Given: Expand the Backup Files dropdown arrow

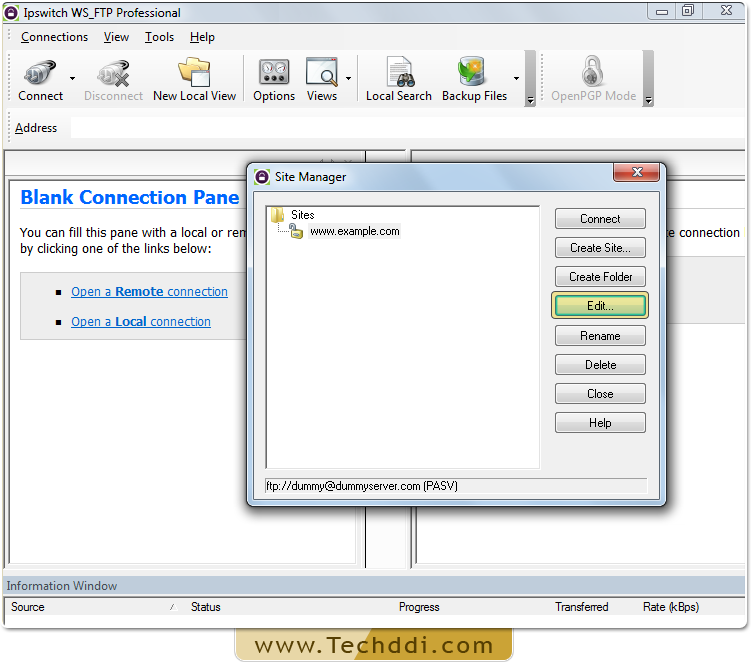Looking at the screenshot, I should tap(516, 79).
